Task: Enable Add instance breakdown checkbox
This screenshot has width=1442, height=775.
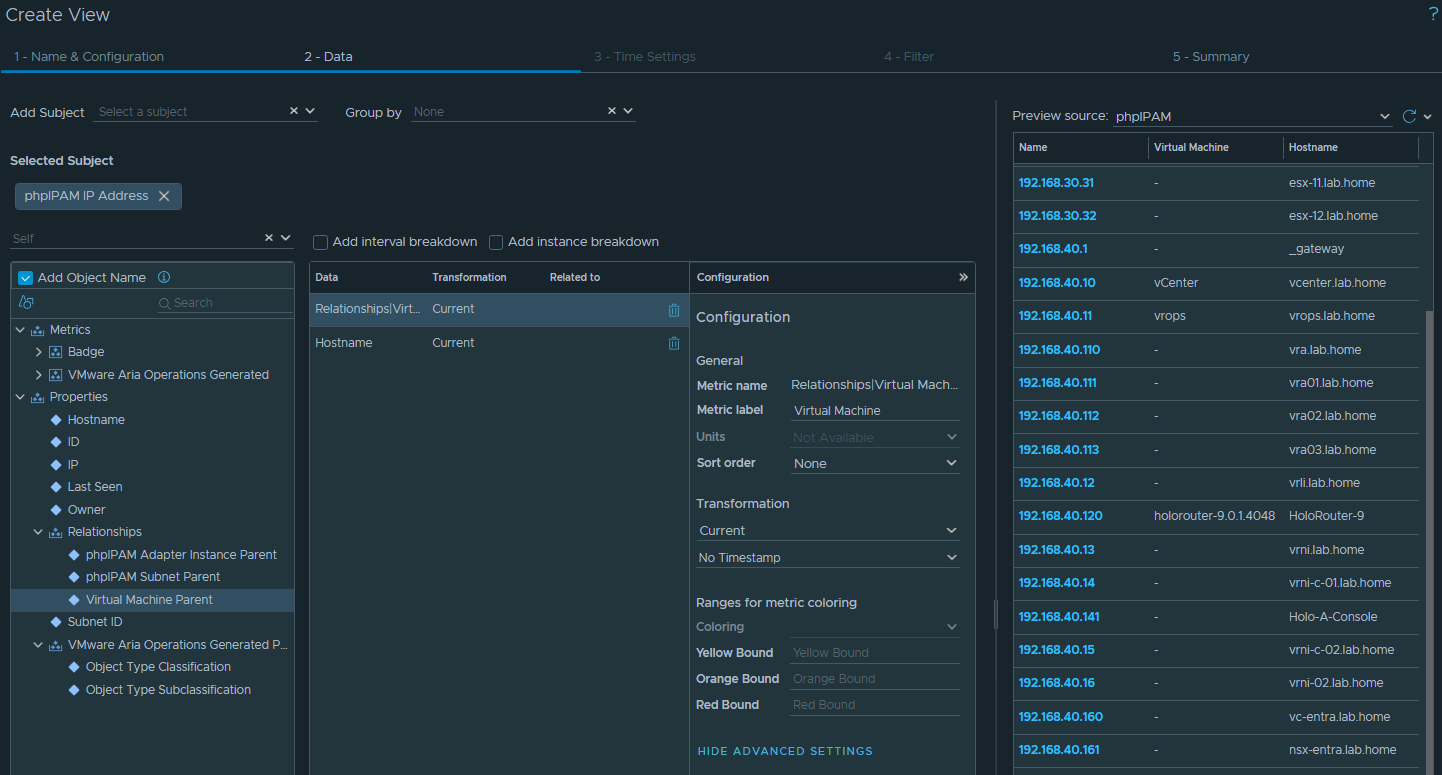Action: (x=496, y=242)
